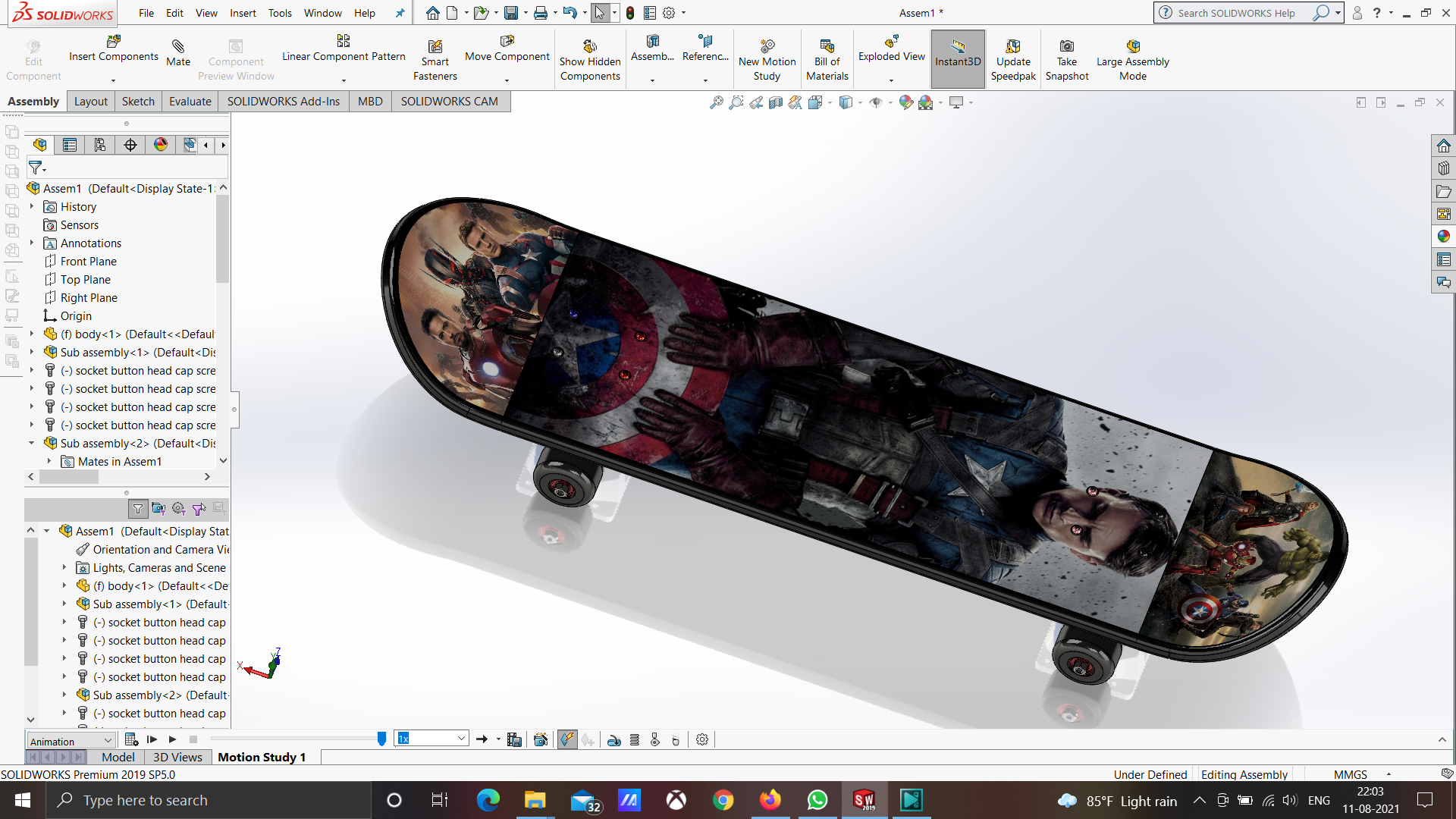The image size is (1456, 819).
Task: Click the Spring icon in motion toolbar
Action: (635, 739)
